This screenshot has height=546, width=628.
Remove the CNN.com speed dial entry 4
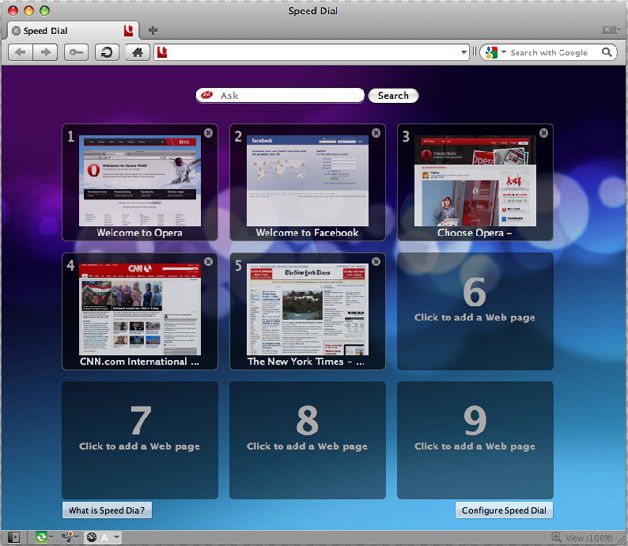coord(208,262)
